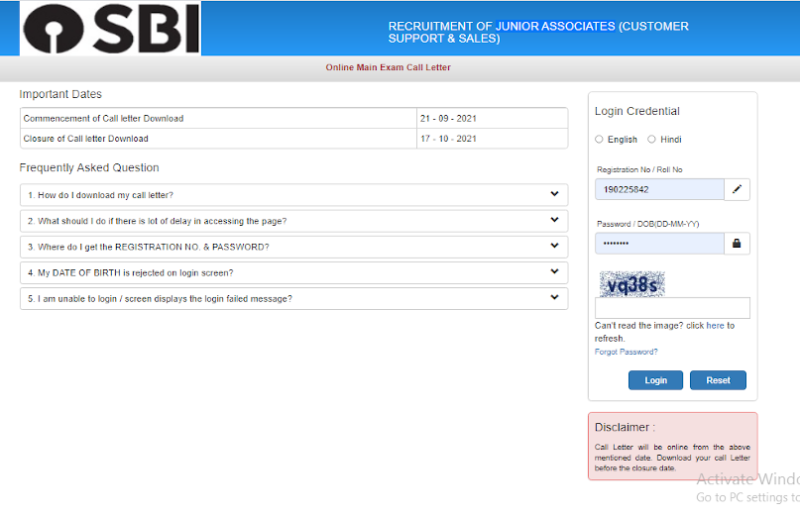800x517 pixels.
Task: Expand the Date of Birth rejected FAQ chevron
Action: pos(554,272)
